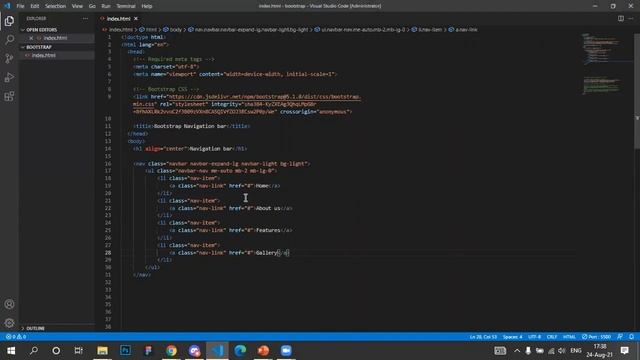Click the editor vertical scrollbar

coord(637,91)
